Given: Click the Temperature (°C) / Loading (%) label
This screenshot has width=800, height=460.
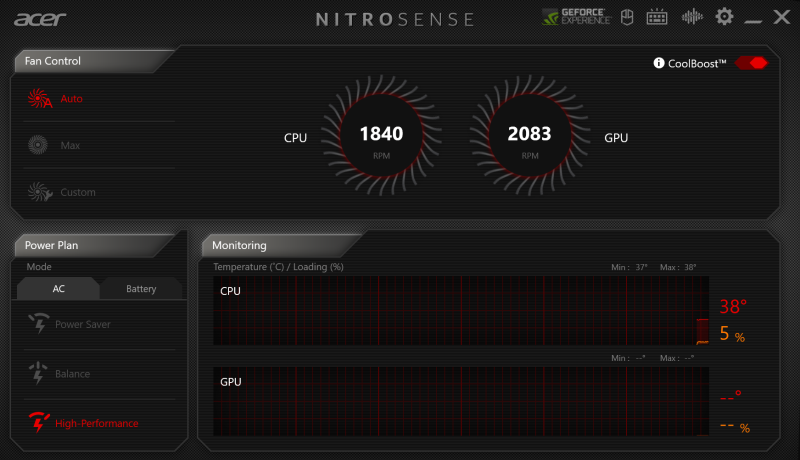Looking at the screenshot, I should [278, 267].
